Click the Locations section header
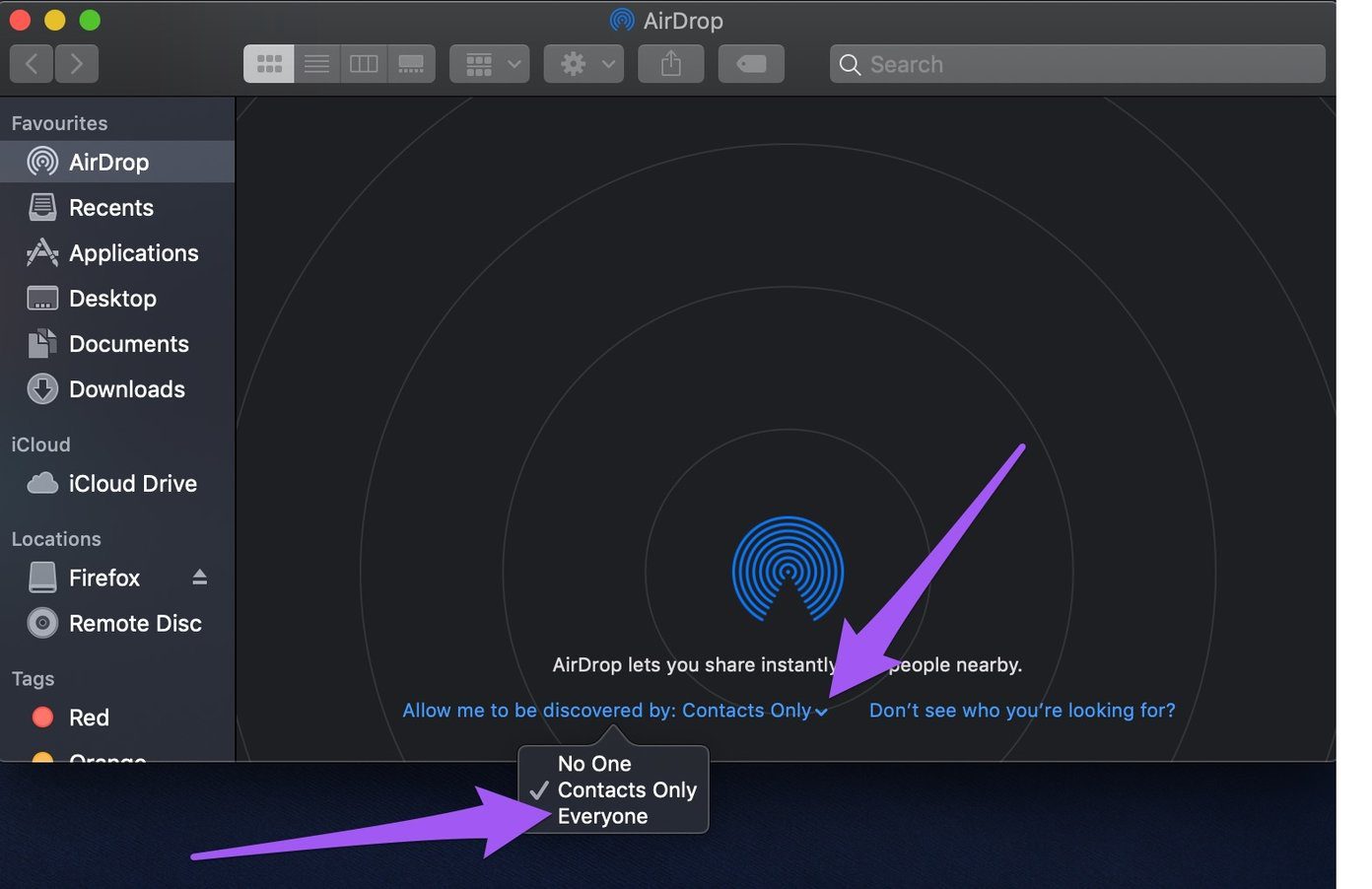The height and width of the screenshot is (889, 1372). point(56,539)
